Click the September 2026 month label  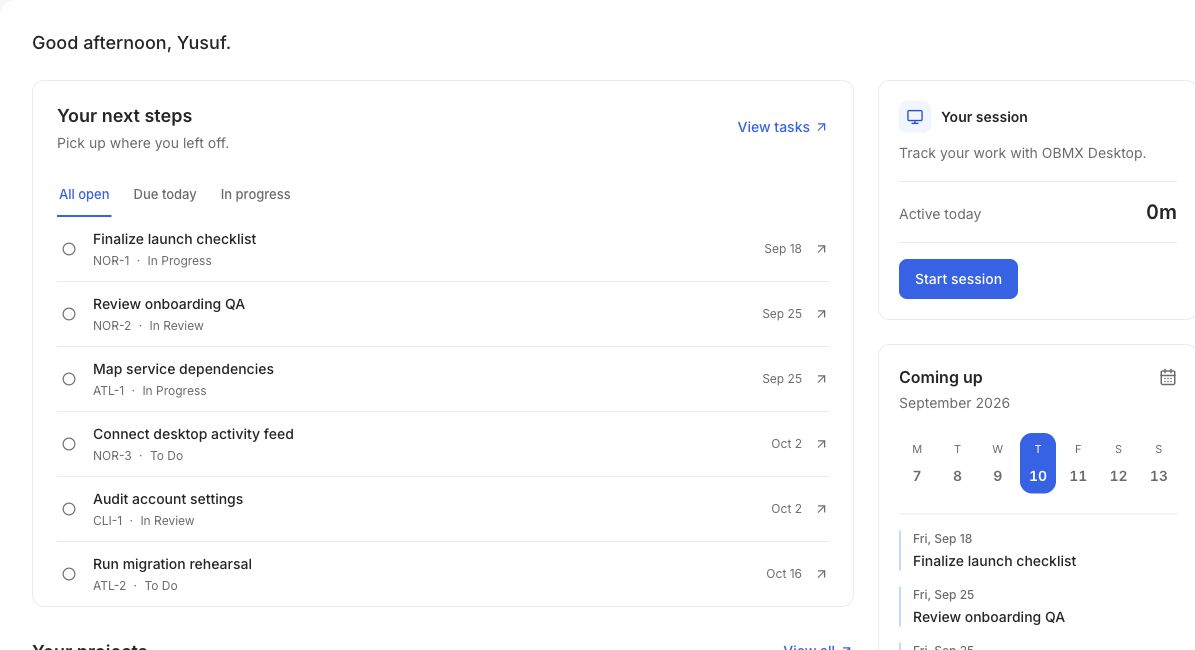click(954, 403)
